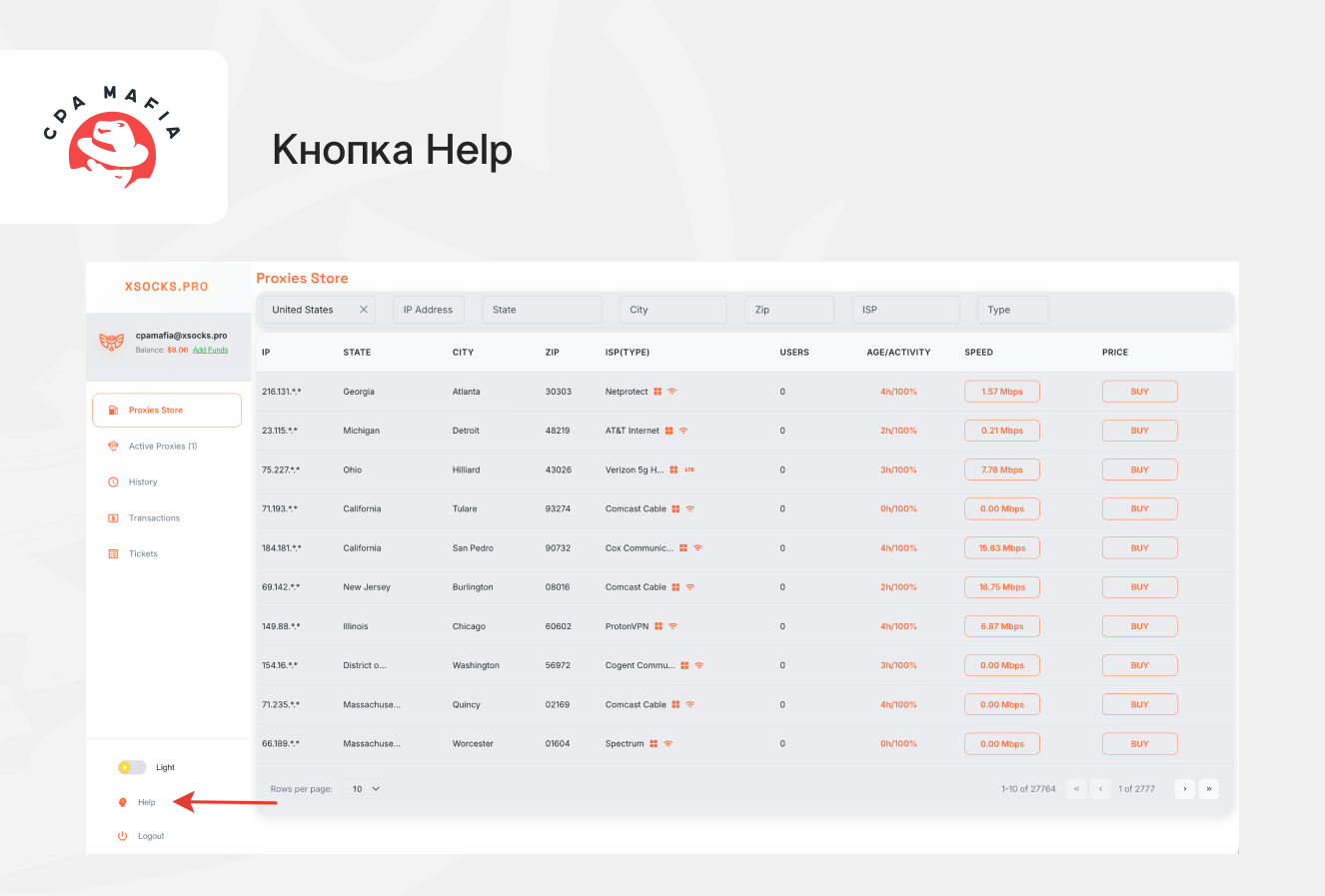Image resolution: width=1325 pixels, height=896 pixels.
Task: Click the Logout power icon
Action: [x=123, y=836]
